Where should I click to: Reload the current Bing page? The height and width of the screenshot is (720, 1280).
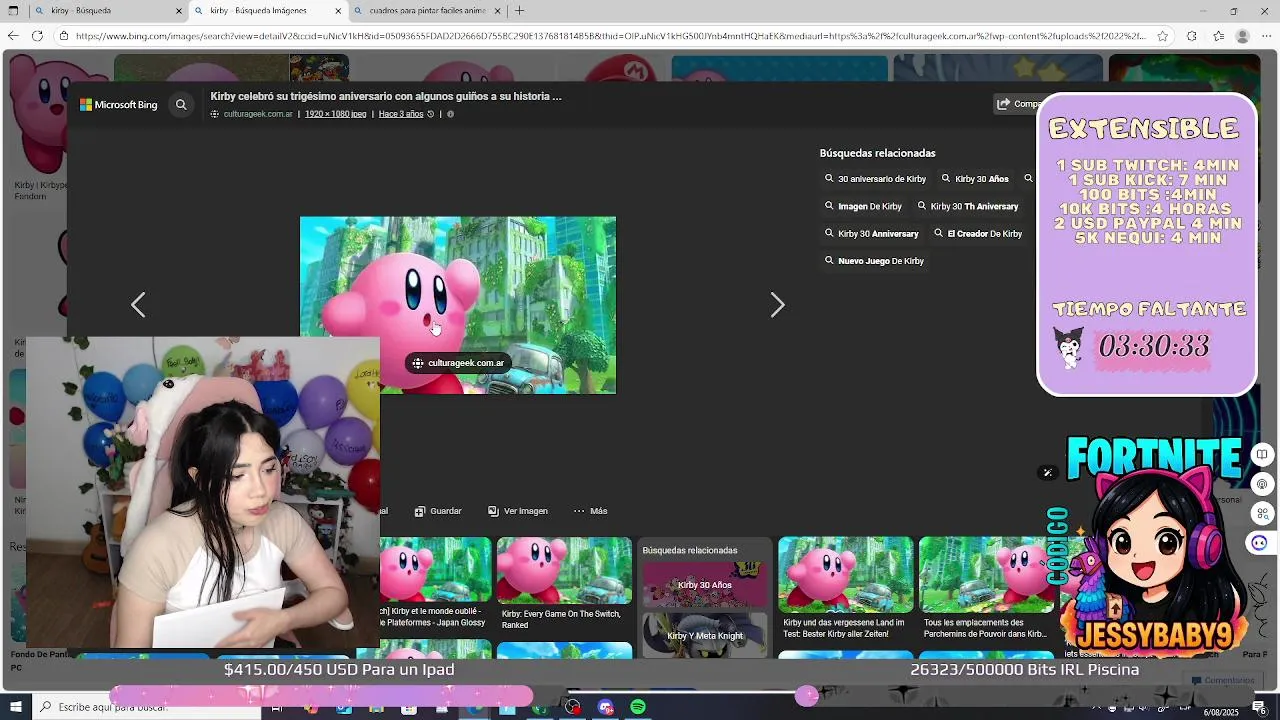37,36
